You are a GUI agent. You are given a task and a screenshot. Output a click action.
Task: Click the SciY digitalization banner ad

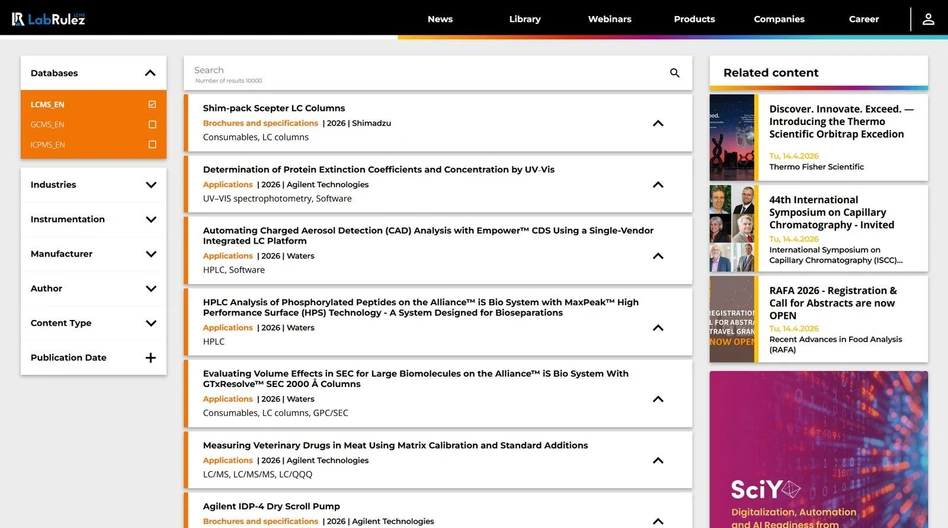tap(819, 449)
